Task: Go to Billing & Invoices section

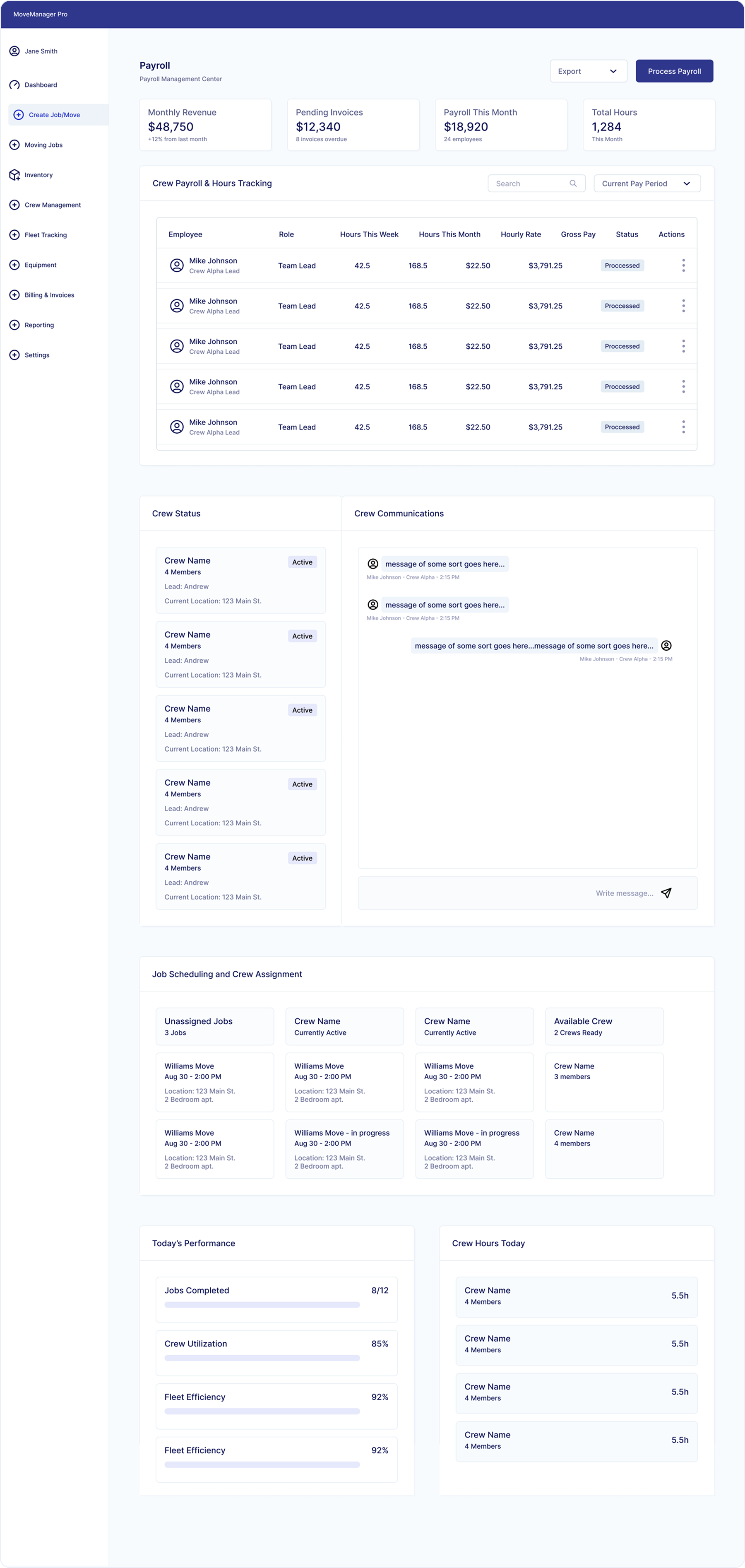Action: click(49, 295)
